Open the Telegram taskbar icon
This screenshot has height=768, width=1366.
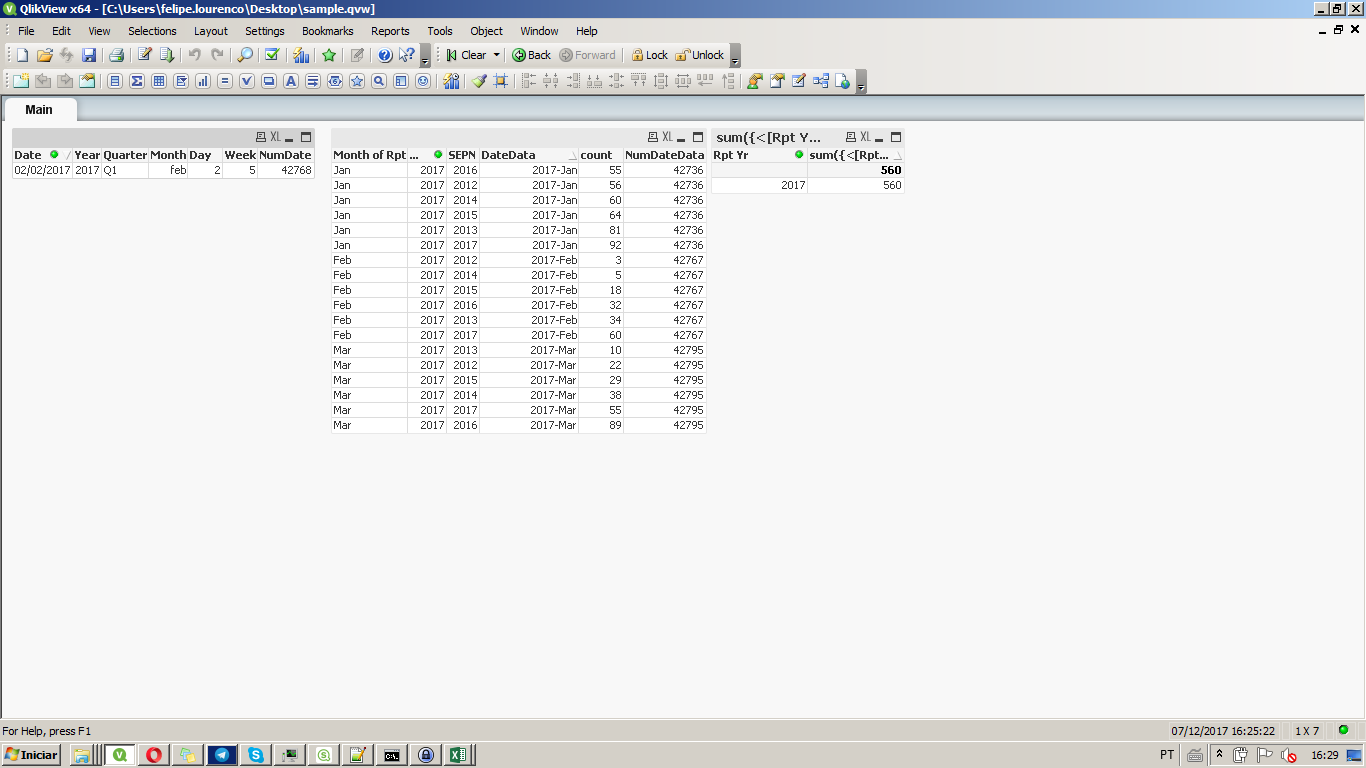[x=222, y=755]
